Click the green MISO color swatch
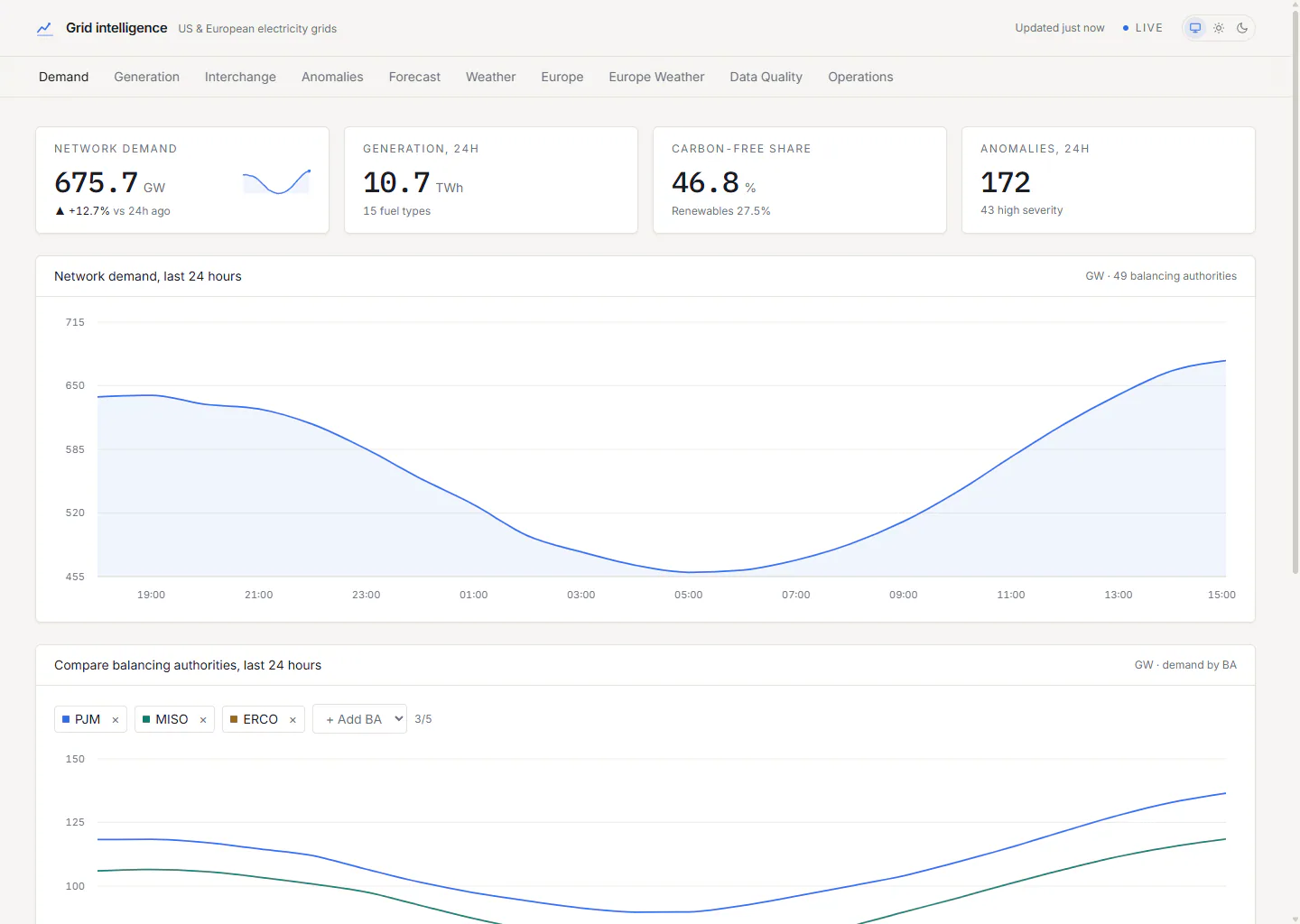Image resolution: width=1300 pixels, height=924 pixels. pyautogui.click(x=146, y=719)
